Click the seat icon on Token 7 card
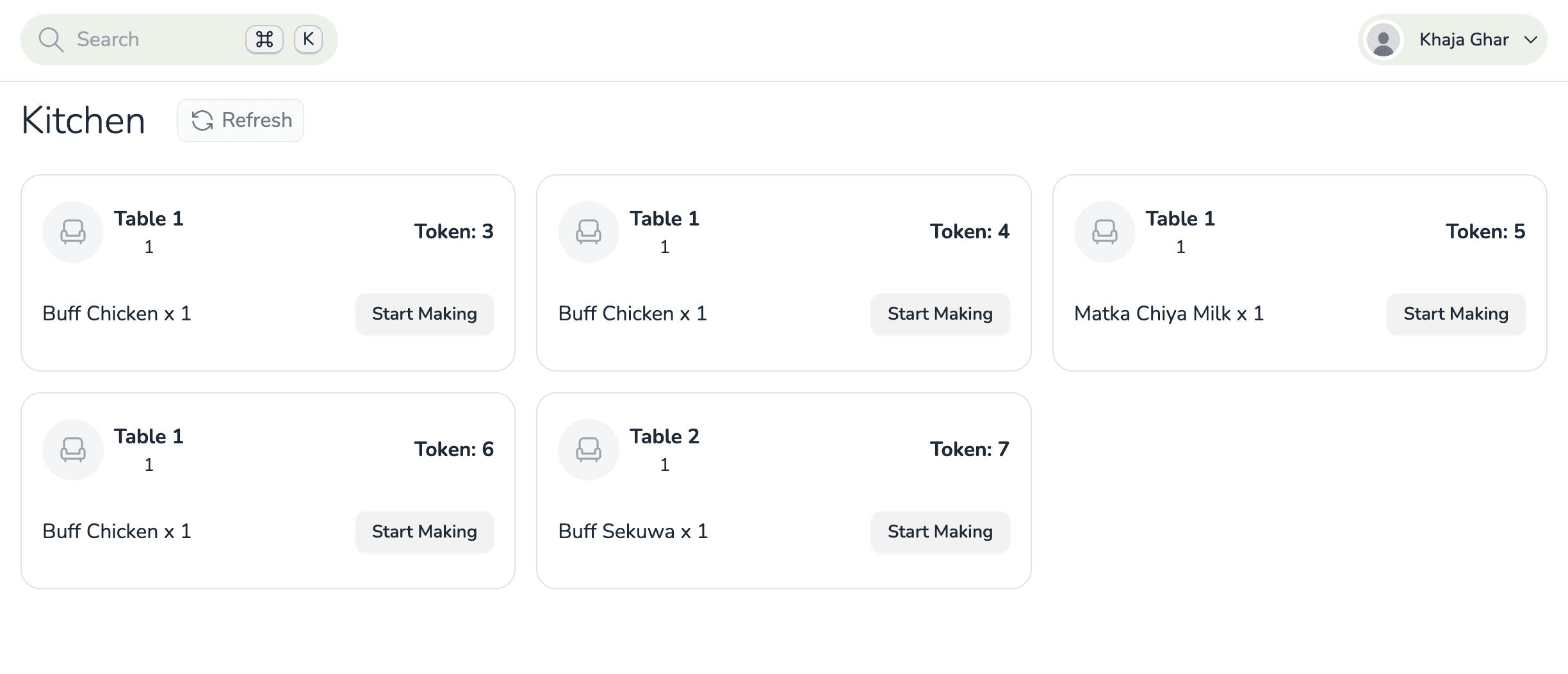Viewport: 1568px width, 674px height. (589, 450)
